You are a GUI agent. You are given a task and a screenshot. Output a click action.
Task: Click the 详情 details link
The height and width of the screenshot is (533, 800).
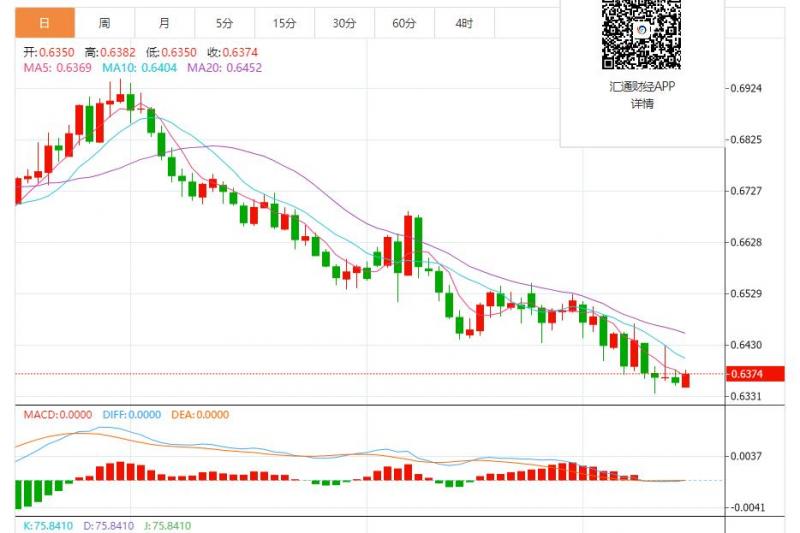[642, 104]
